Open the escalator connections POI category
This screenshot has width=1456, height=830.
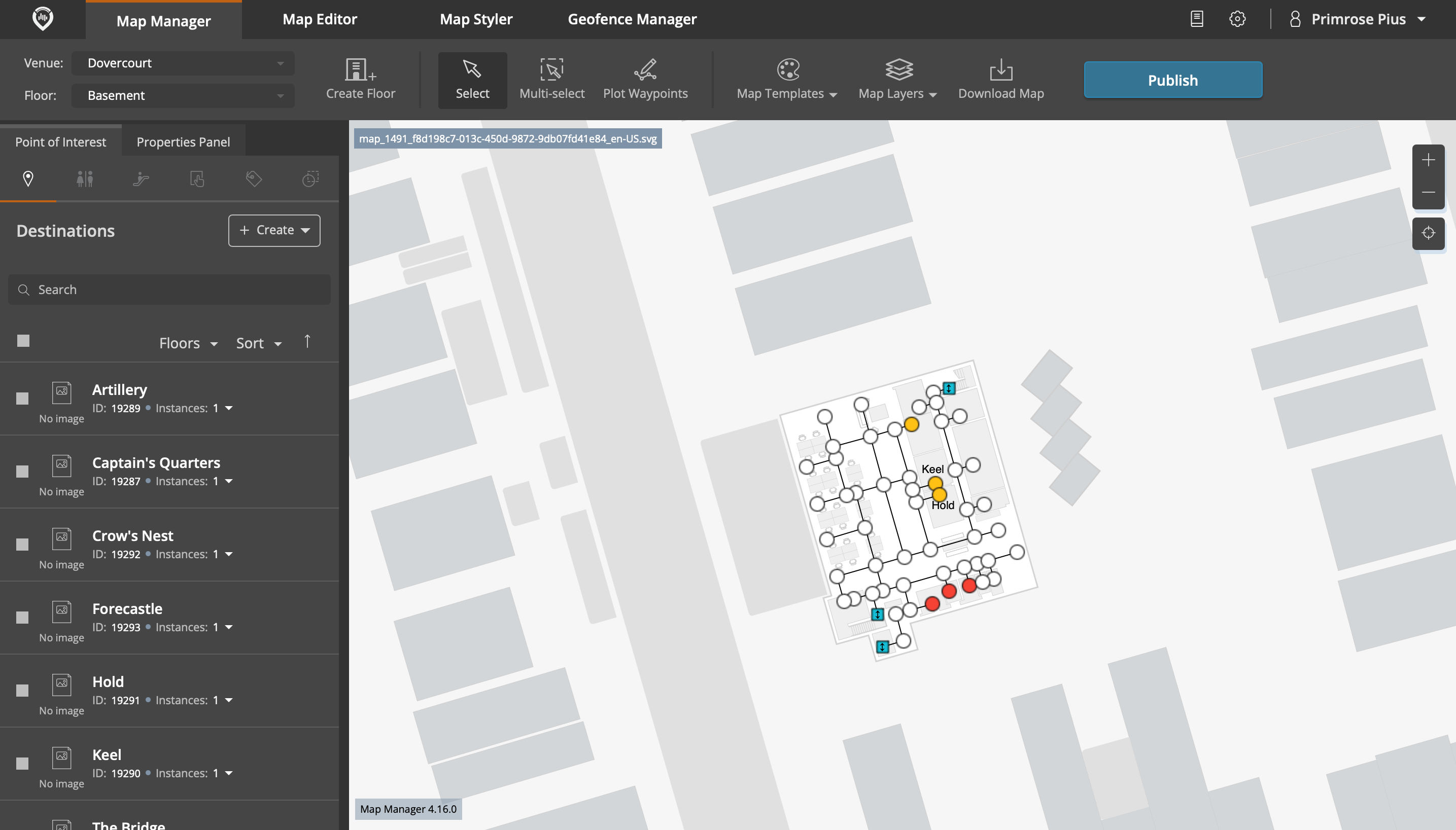(x=141, y=178)
